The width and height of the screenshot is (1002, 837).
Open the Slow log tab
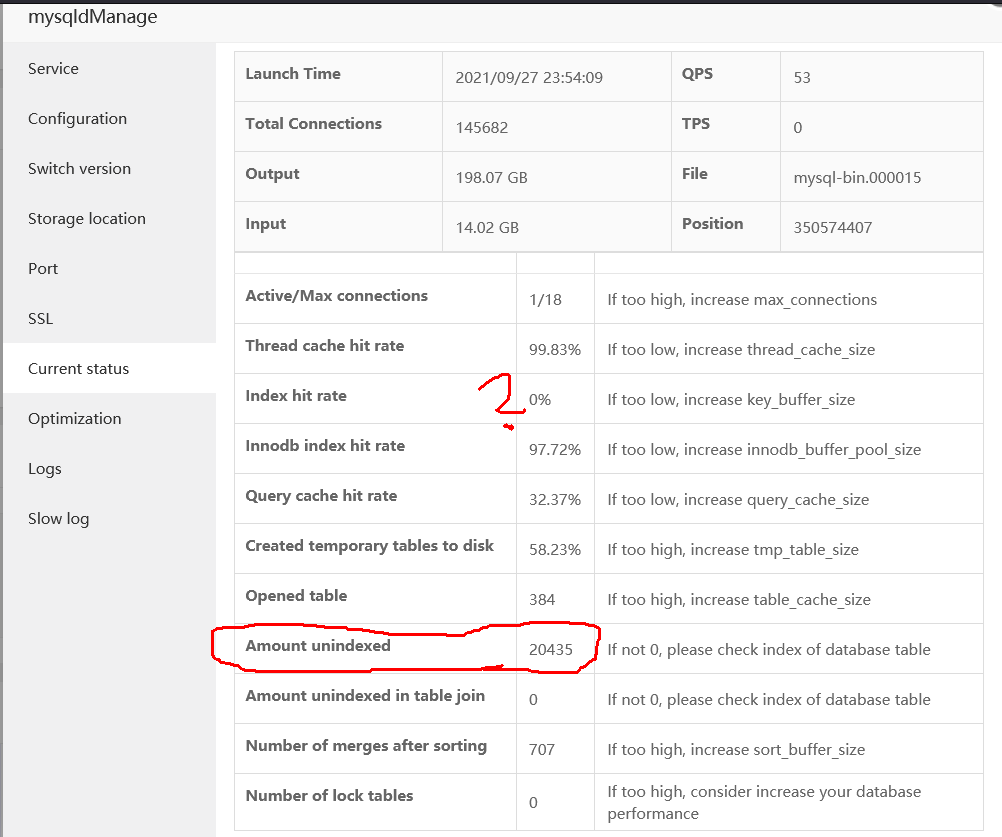click(58, 519)
